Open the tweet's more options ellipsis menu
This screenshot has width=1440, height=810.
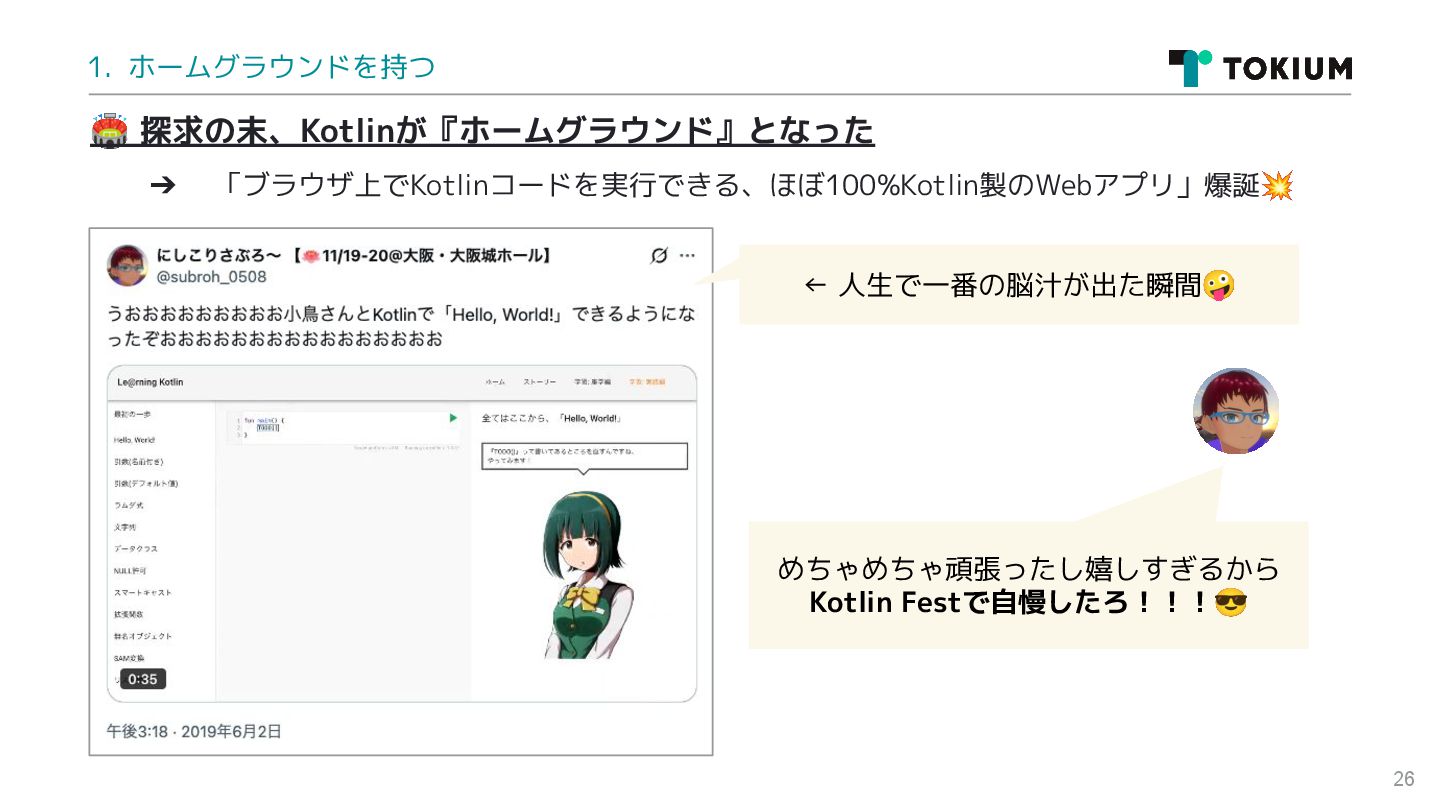(x=687, y=256)
